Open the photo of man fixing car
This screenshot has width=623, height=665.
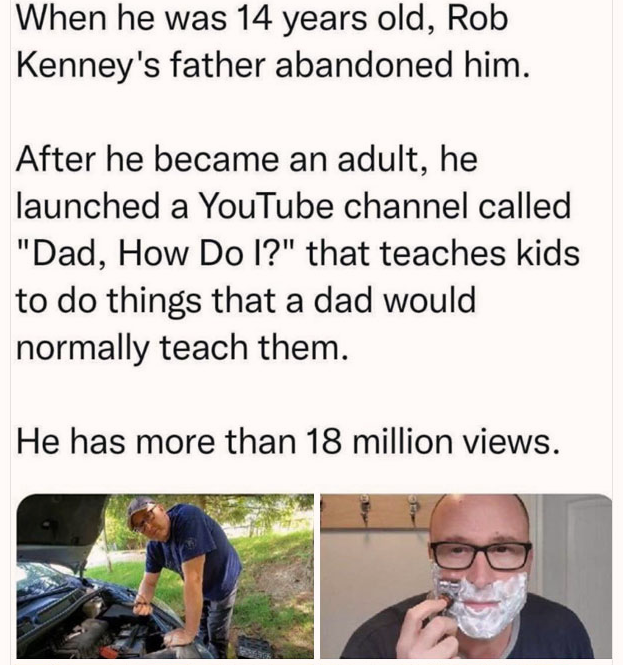point(165,576)
